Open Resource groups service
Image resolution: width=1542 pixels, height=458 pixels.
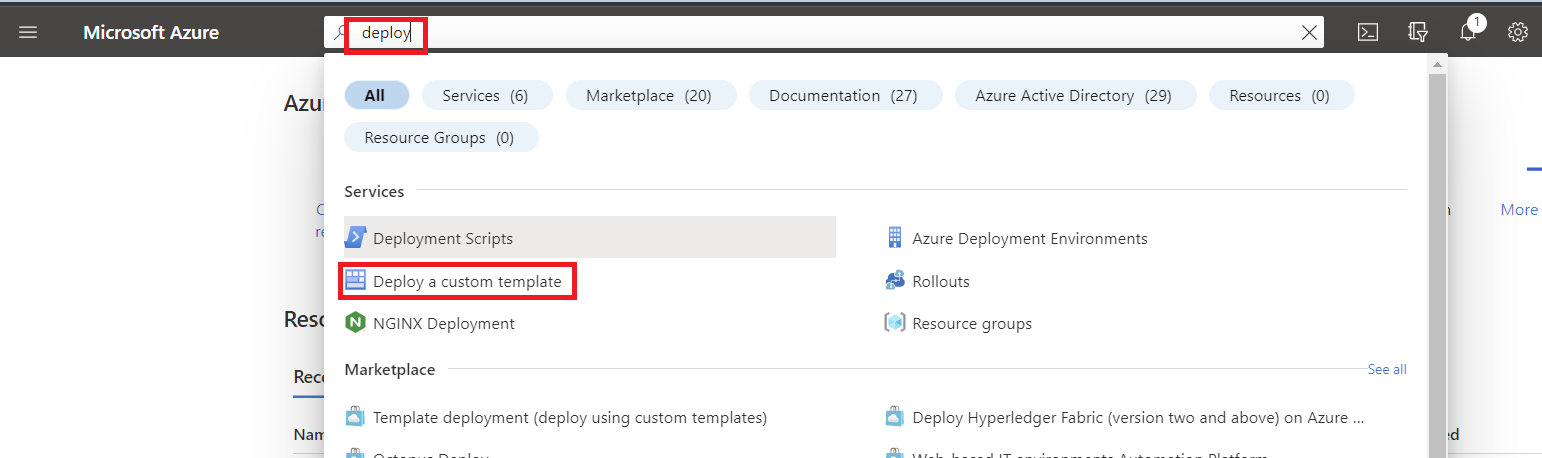coord(972,323)
